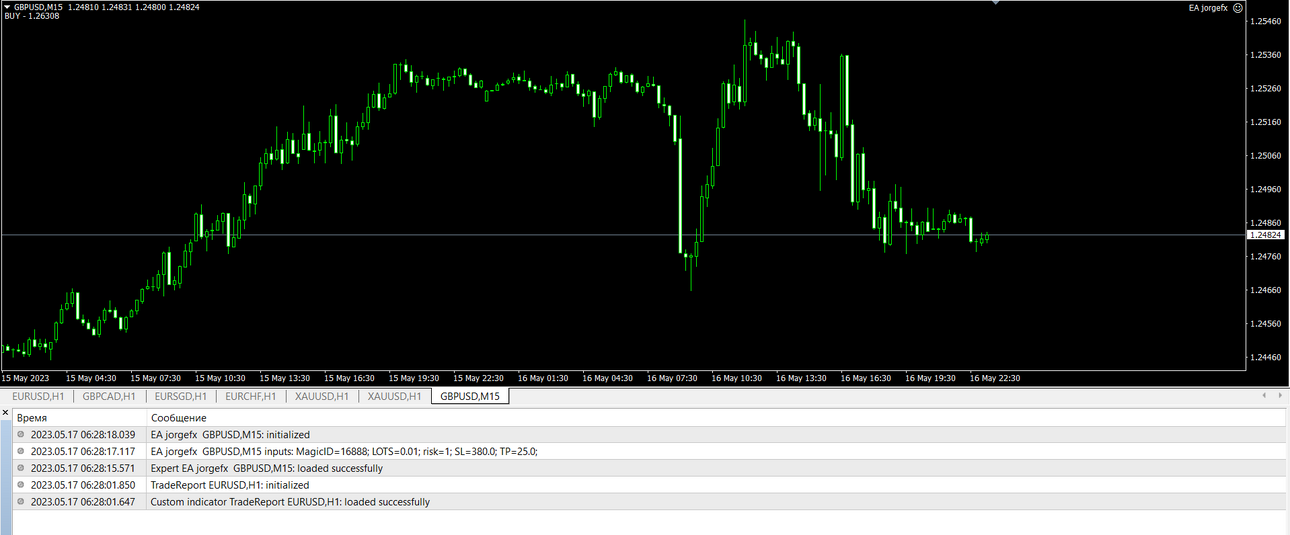
Task: Click timestamp 2023.05.17 06:28:01.647
Action: [x=83, y=502]
